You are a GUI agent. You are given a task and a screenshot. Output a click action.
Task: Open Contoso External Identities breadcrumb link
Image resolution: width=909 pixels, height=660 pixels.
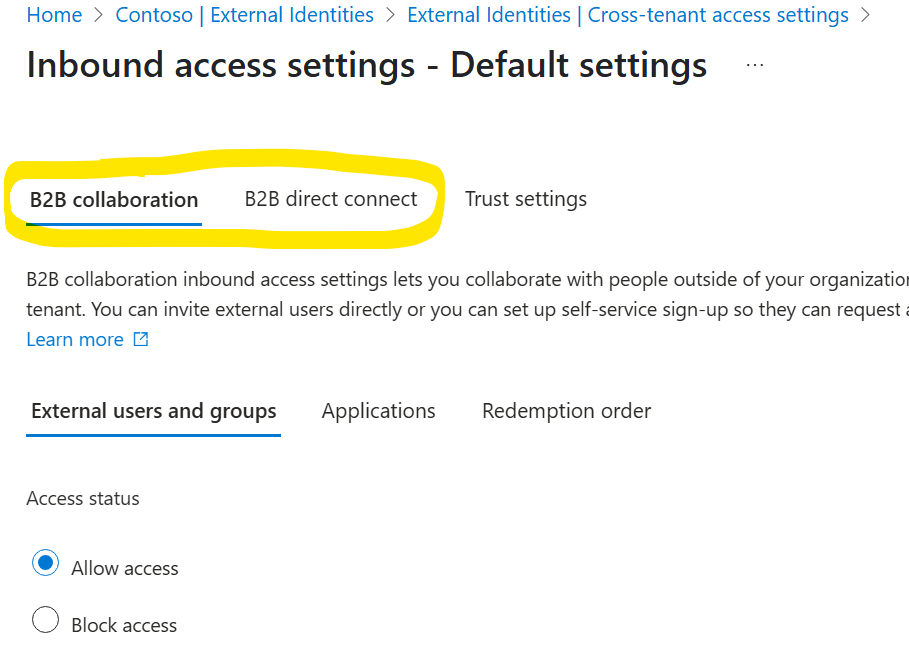(x=244, y=15)
